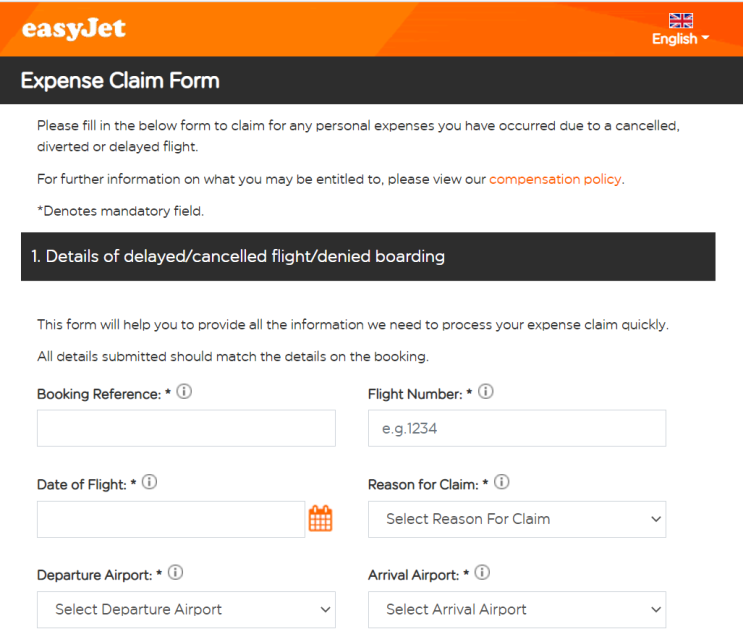Click the Flight Number input field
743x642 pixels.
tap(517, 429)
